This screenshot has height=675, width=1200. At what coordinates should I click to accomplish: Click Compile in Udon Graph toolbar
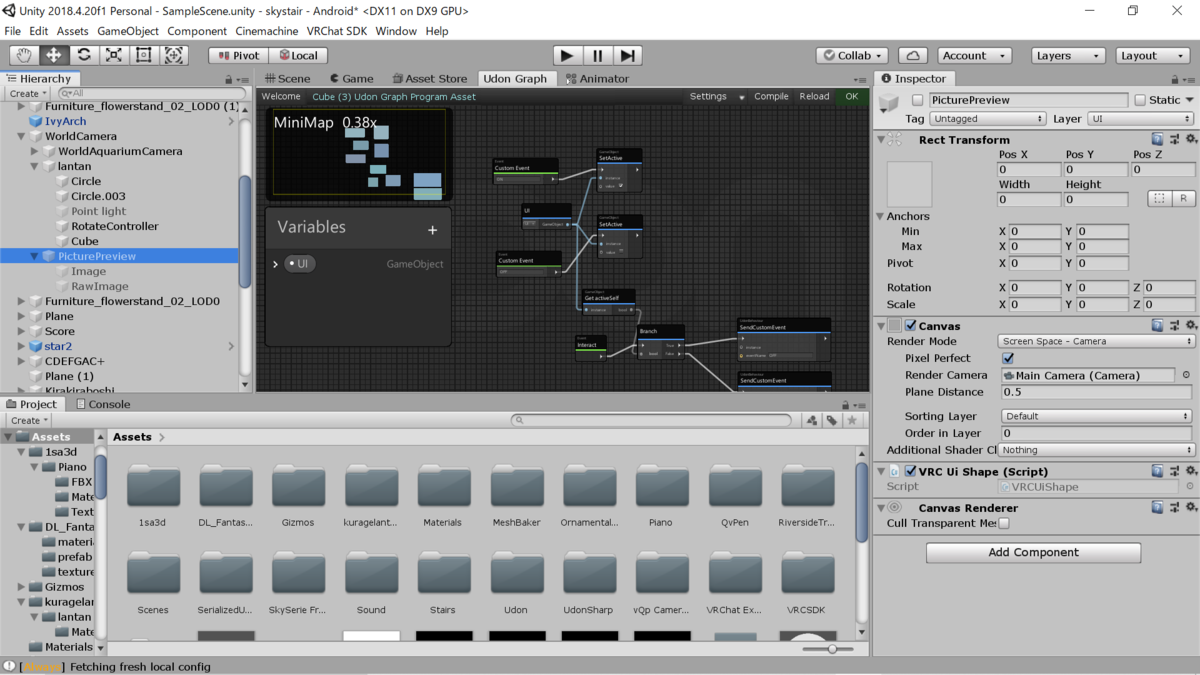771,97
